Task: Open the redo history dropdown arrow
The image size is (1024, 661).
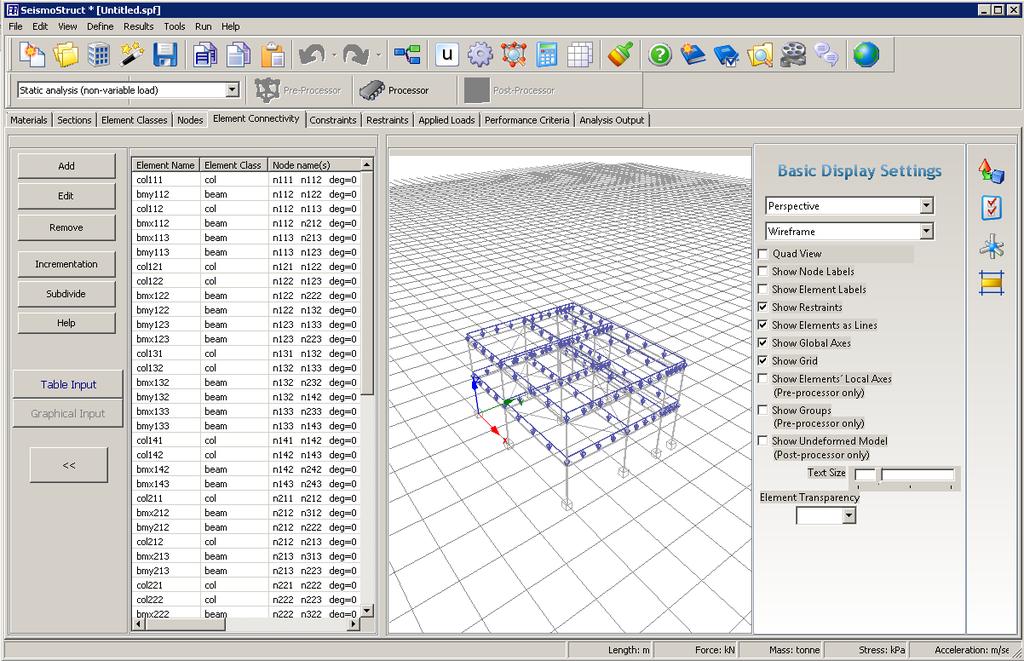Action: coord(378,55)
